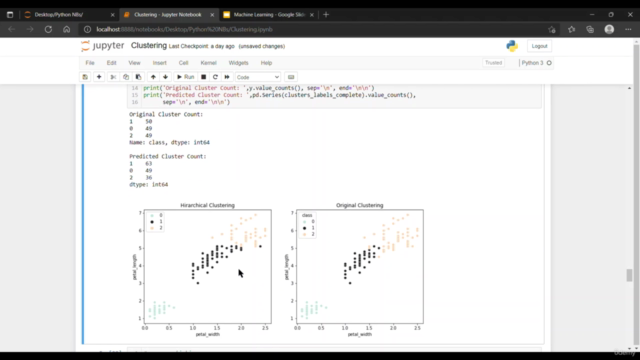Click code line 15 print statement

[x=279, y=95]
